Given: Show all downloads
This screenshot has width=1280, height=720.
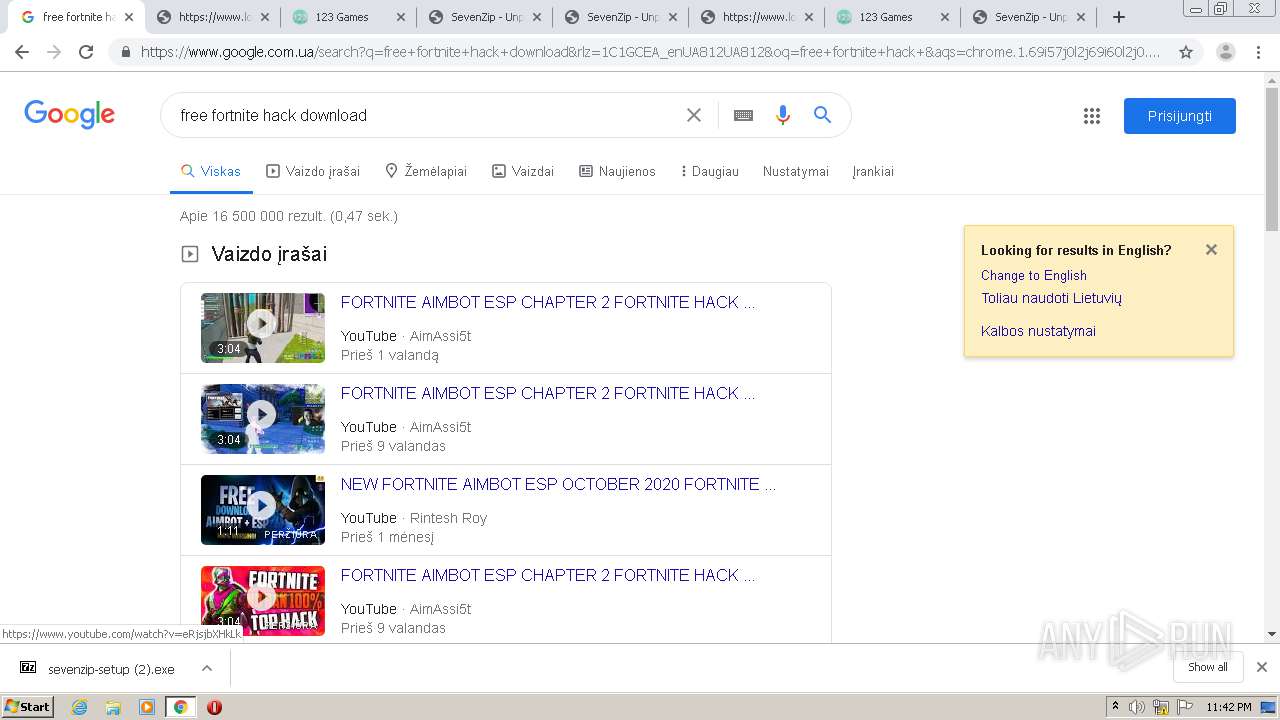Looking at the screenshot, I should [1208, 667].
